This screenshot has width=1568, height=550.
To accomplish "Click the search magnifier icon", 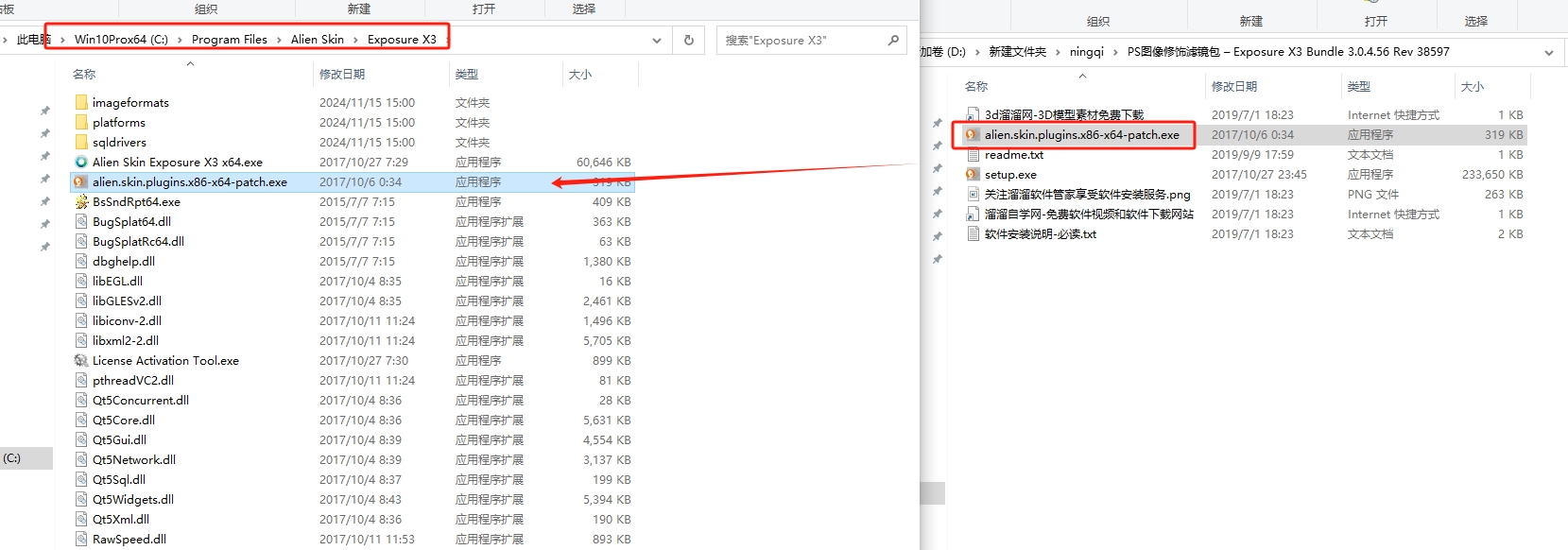I will coord(893,40).
